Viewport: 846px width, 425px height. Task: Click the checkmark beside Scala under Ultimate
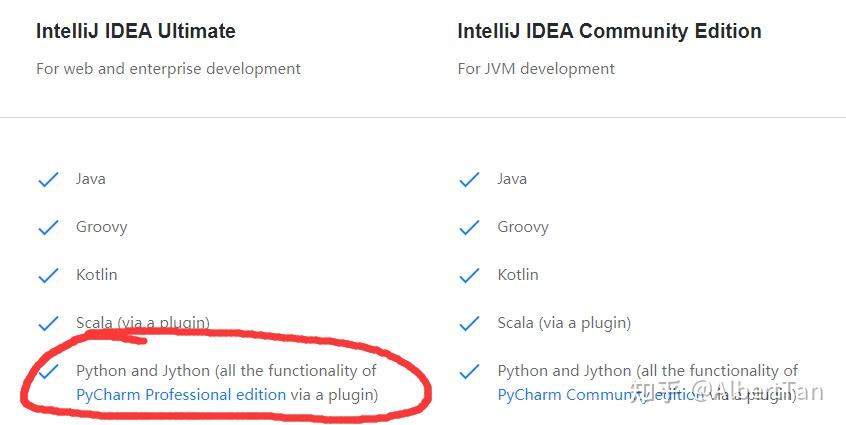[x=48, y=324]
